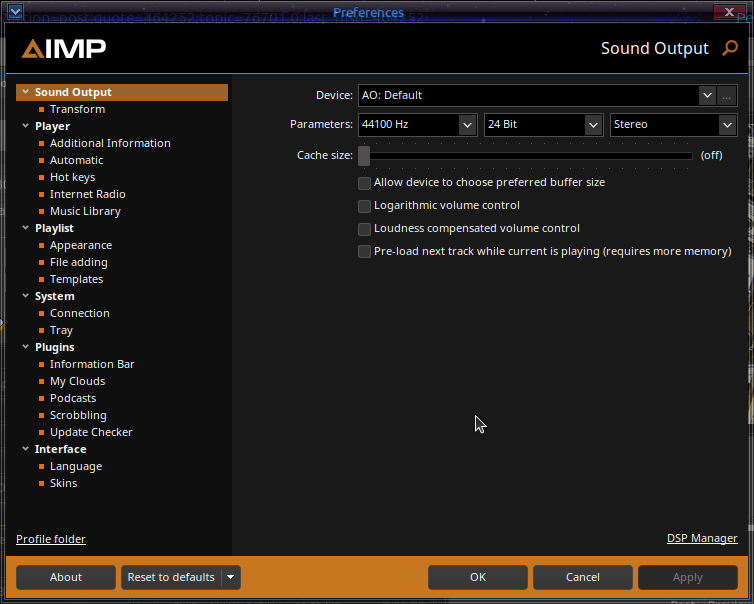Open the Skins settings page
The image size is (754, 604).
click(x=63, y=483)
